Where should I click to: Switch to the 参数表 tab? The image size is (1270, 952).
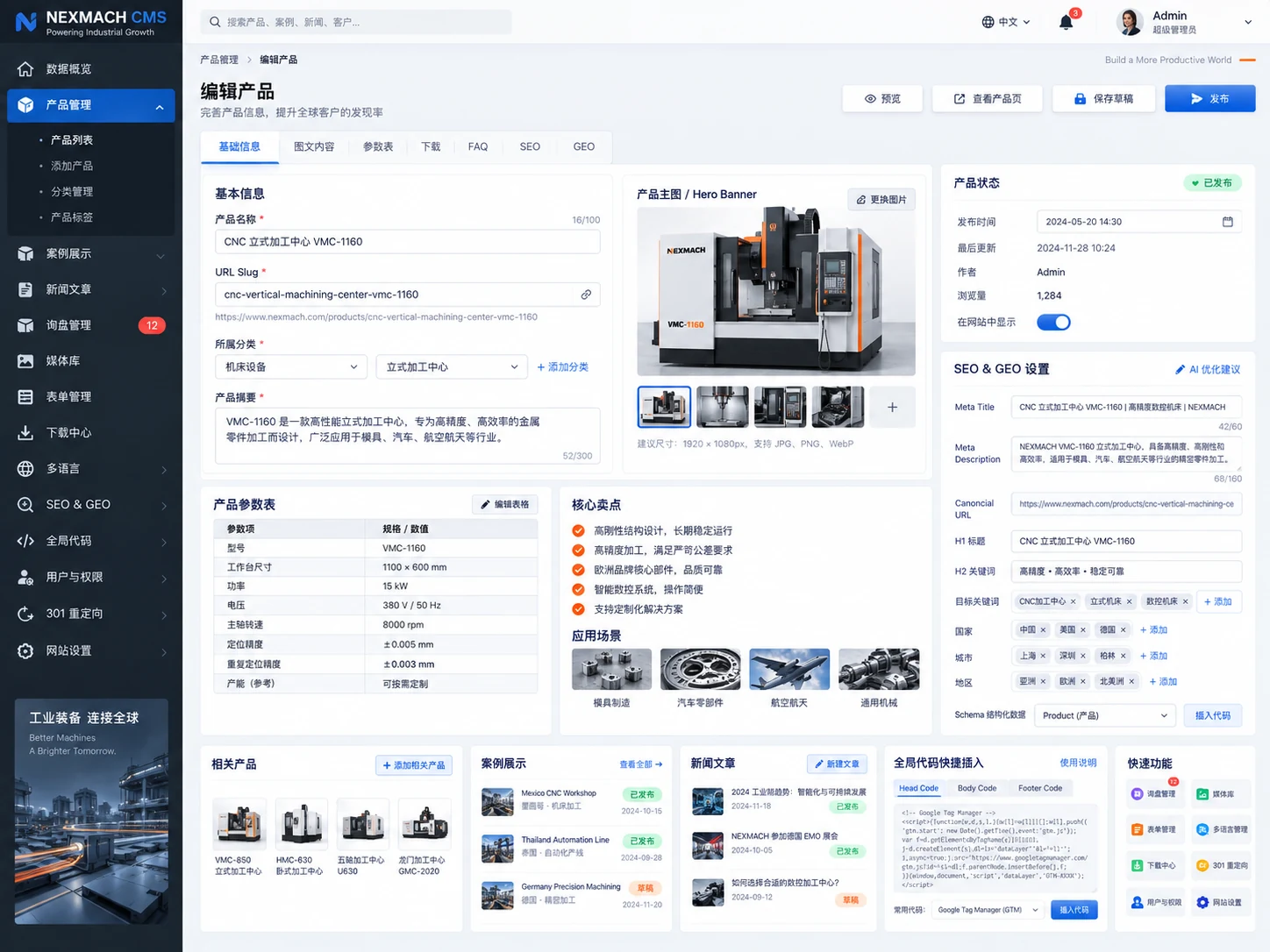coord(378,146)
